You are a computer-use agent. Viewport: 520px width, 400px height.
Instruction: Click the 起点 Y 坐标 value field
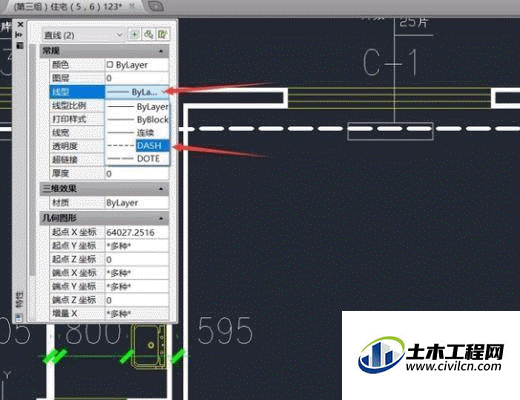[136, 246]
